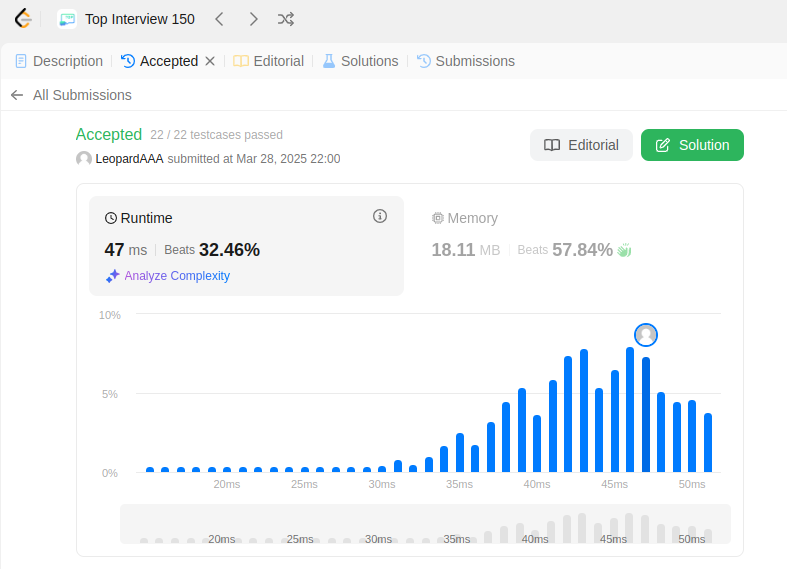The height and width of the screenshot is (569, 787).
Task: Click the gray Editorial button
Action: pos(581,145)
